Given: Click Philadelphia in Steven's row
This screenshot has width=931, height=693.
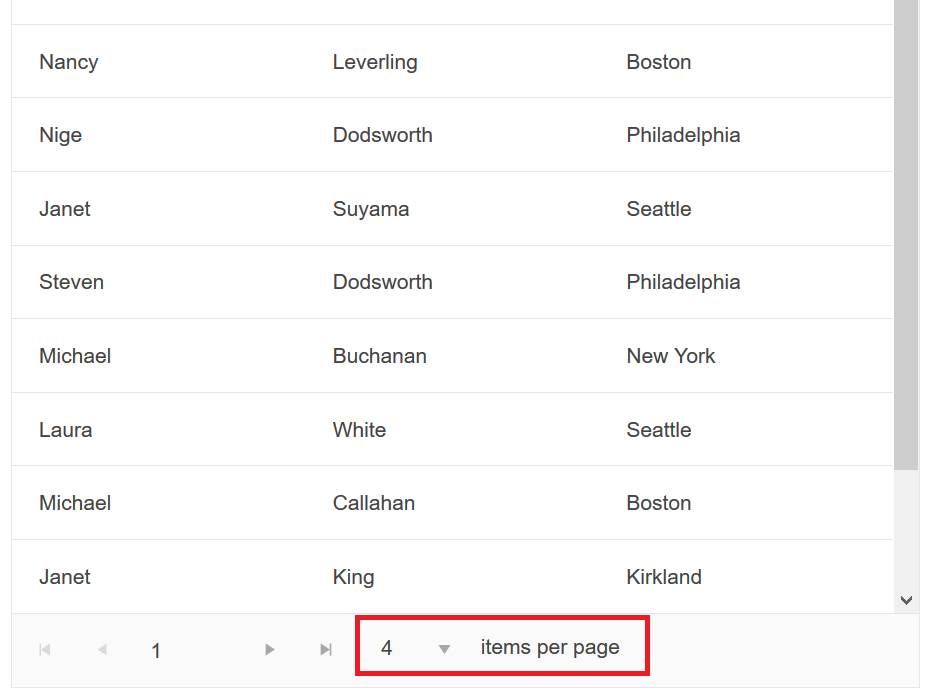Looking at the screenshot, I should click(x=683, y=283).
